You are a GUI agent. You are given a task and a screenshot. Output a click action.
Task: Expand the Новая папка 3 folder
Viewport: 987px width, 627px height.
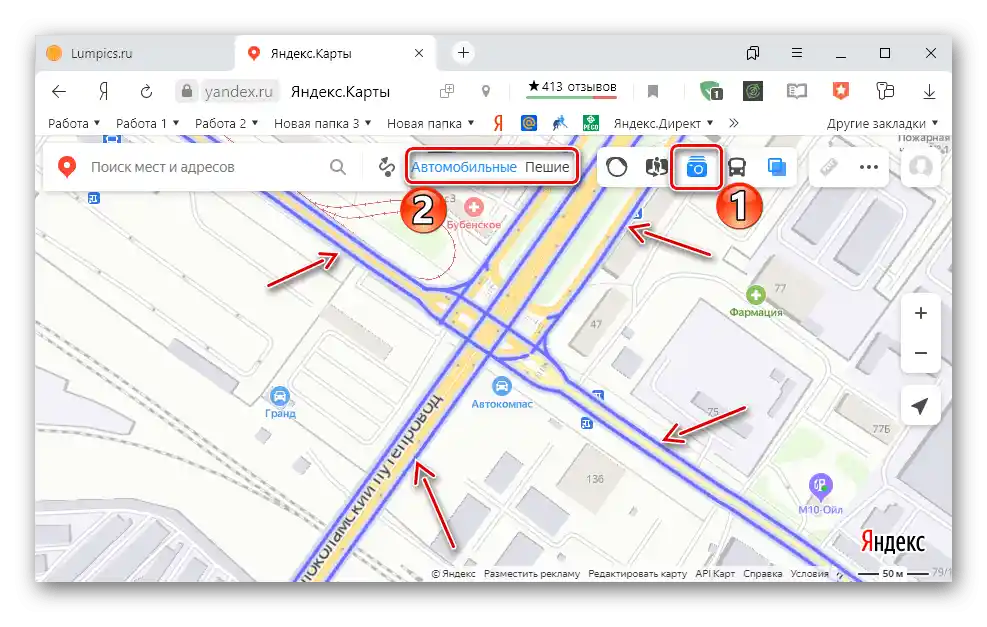(x=322, y=123)
